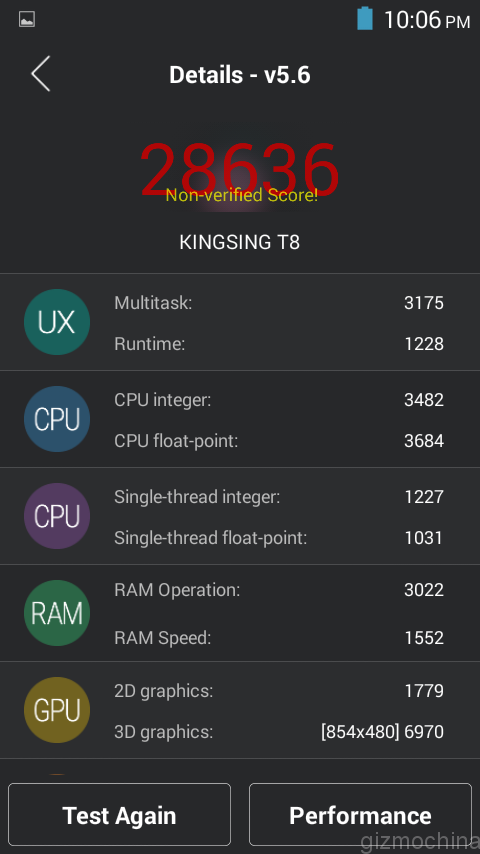The height and width of the screenshot is (854, 480).
Task: Click the Test Again button
Action: (x=119, y=814)
